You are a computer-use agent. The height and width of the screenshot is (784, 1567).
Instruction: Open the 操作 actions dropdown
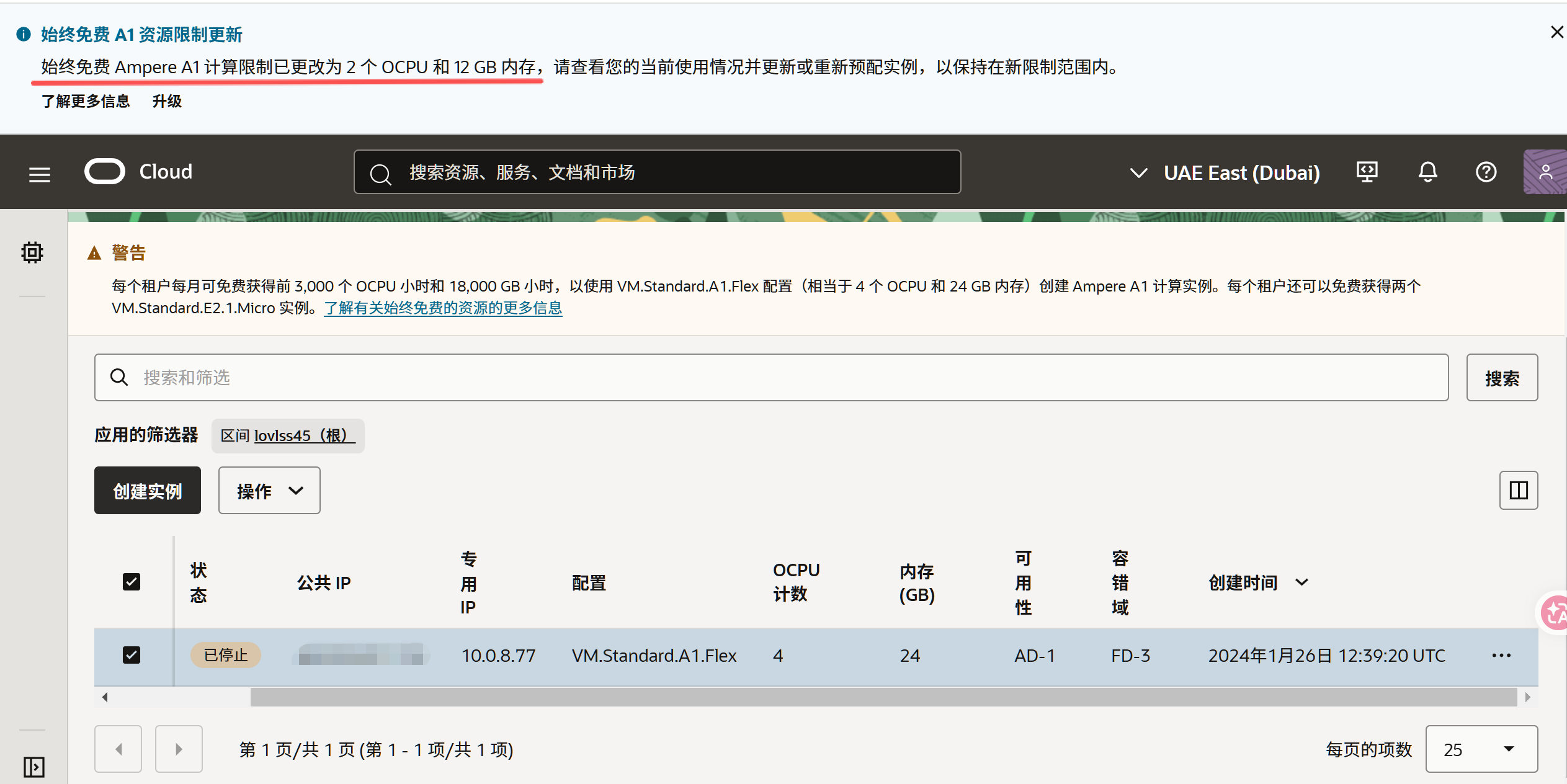pyautogui.click(x=269, y=491)
